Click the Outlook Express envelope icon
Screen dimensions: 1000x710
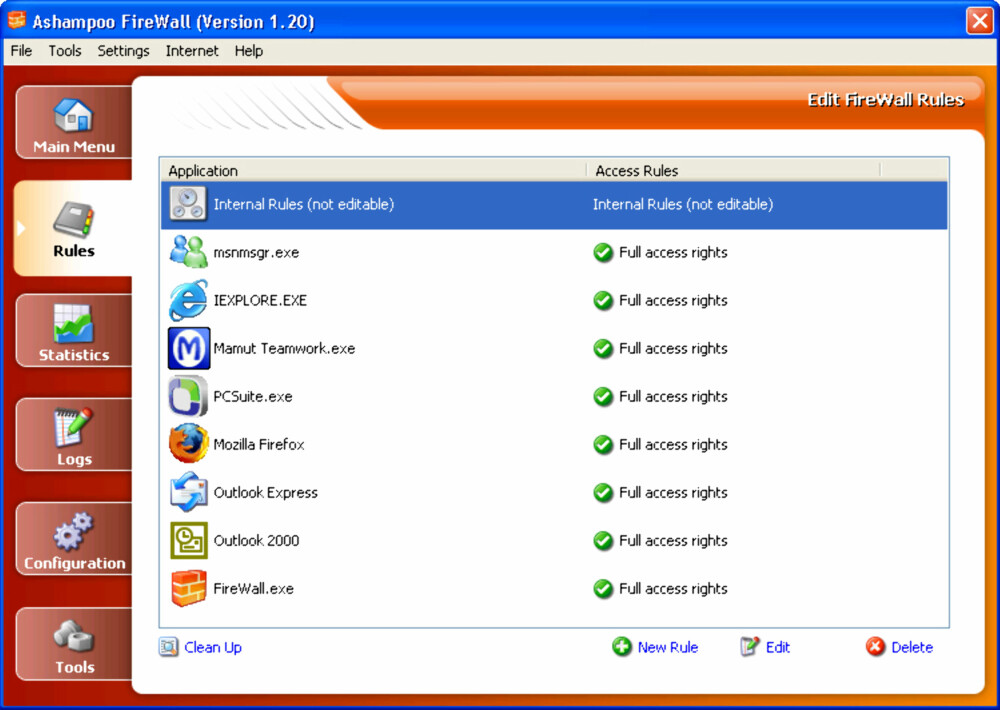(189, 492)
